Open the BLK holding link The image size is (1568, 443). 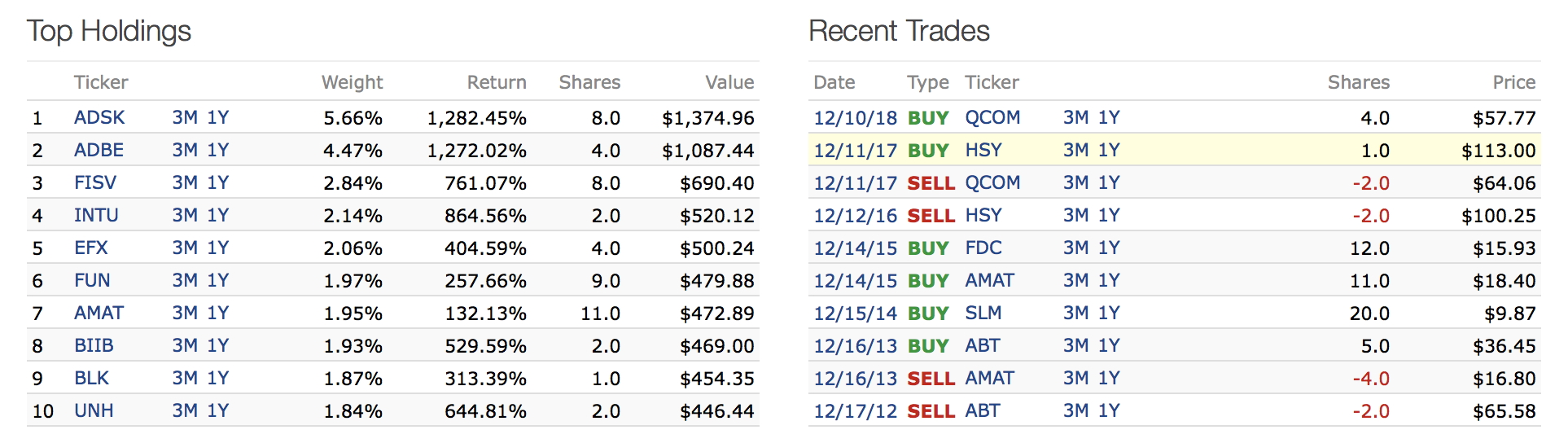point(91,379)
